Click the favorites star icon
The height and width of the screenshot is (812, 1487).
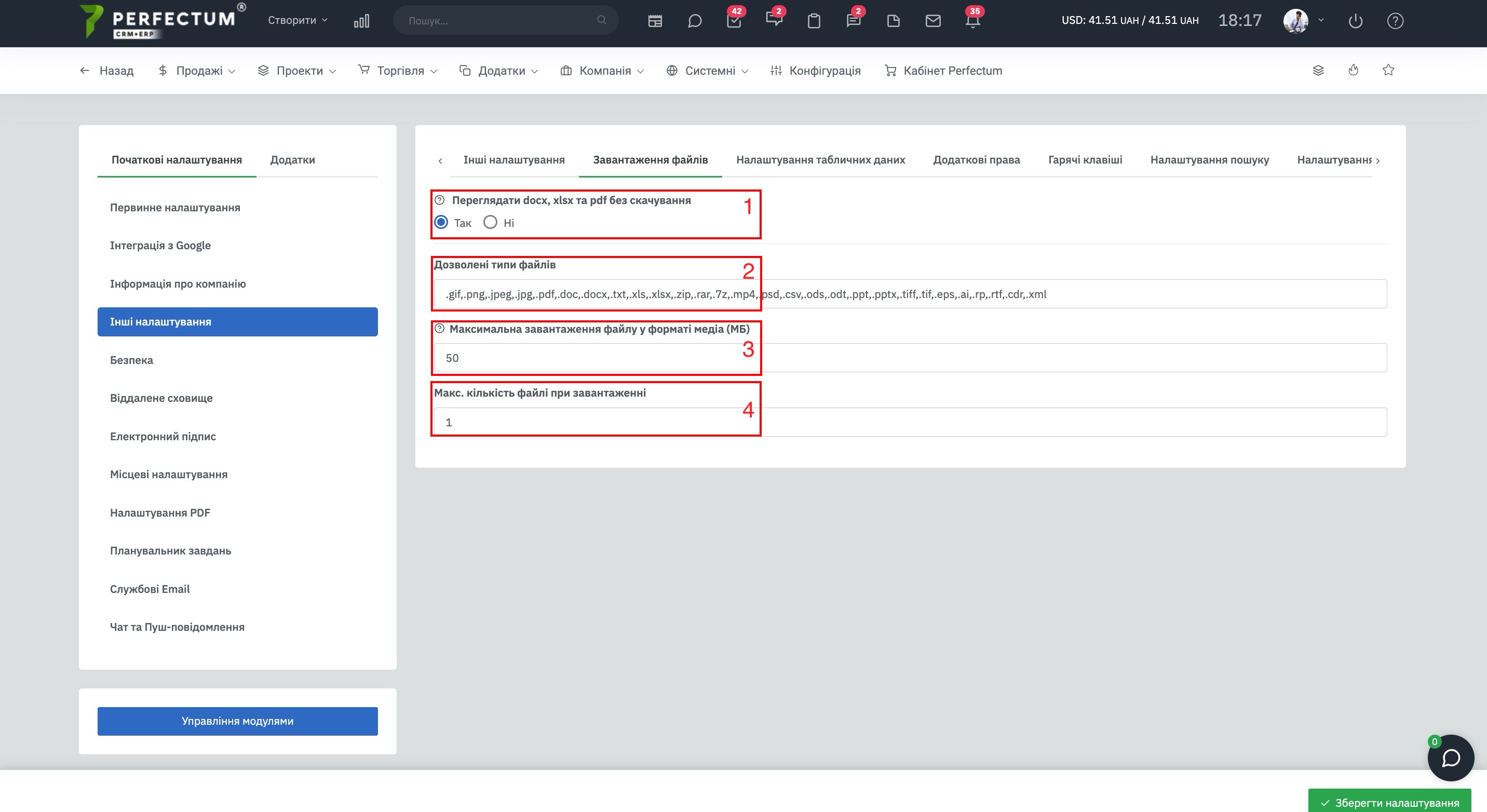coord(1388,71)
